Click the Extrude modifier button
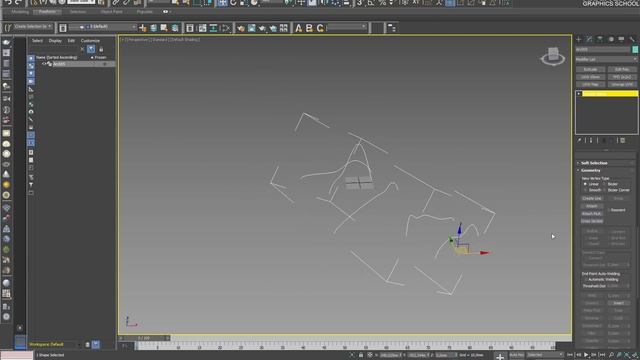Screen dimensions: 640x360 [590, 69]
